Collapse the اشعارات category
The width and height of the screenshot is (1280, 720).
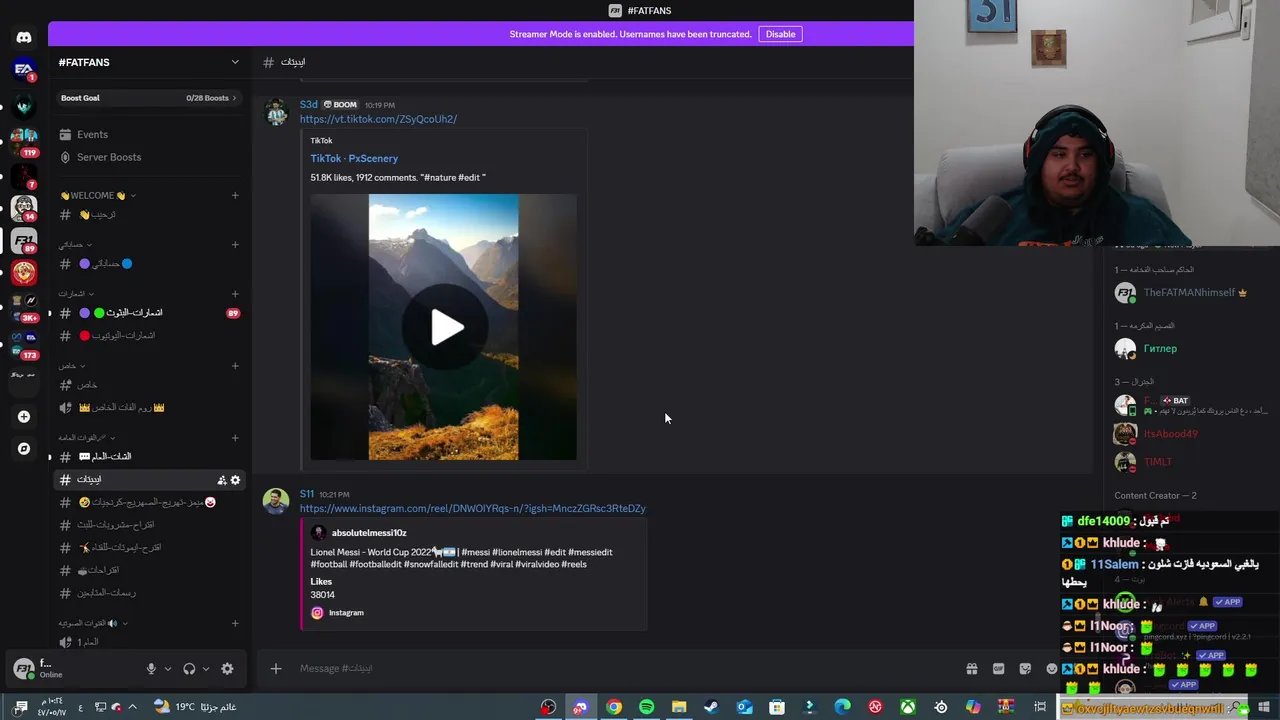75,294
